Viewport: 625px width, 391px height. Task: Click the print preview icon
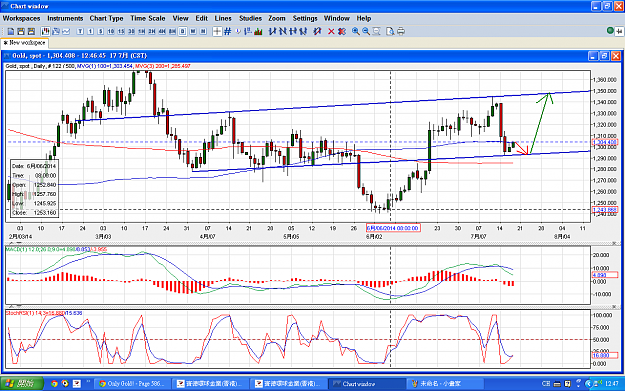[x=390, y=31]
